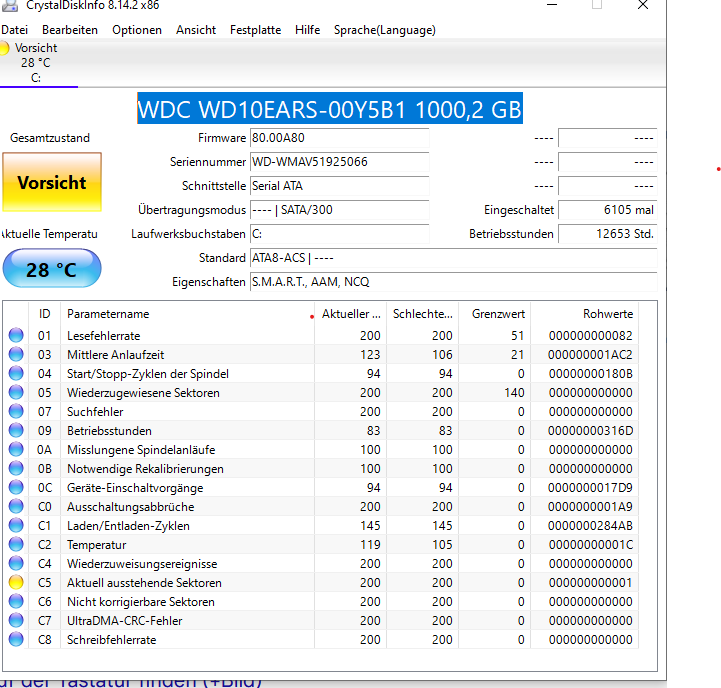The width and height of the screenshot is (721, 688).
Task: Click status icon for Wiederzuweisungsereignisse
Action: pyautogui.click(x=16, y=563)
